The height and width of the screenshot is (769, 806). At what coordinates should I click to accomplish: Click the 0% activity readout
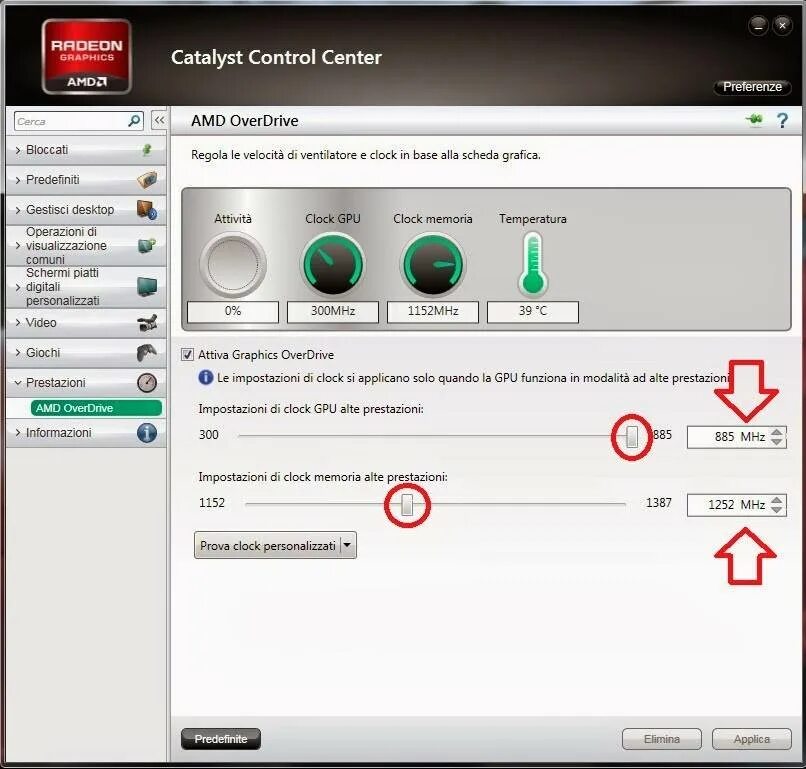tap(233, 311)
